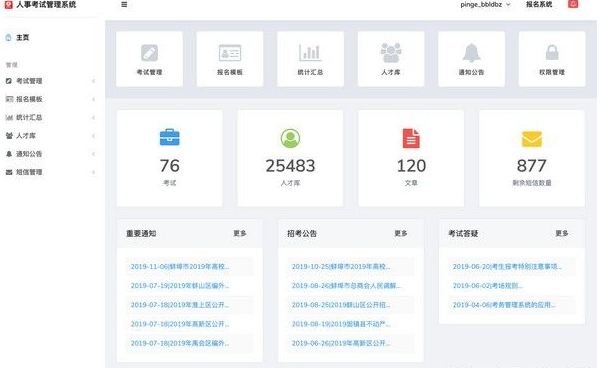Expand the 通知公告 sidebar arrow
Screen dimensions: 600x368
(x=93, y=154)
